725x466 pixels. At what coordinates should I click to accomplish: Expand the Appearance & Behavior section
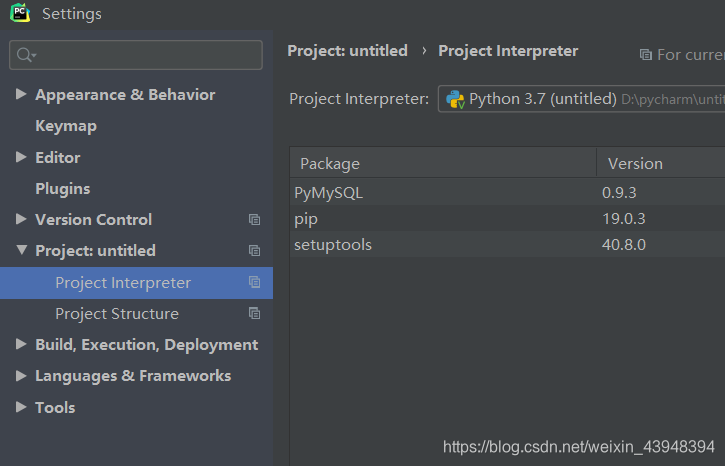(21, 94)
